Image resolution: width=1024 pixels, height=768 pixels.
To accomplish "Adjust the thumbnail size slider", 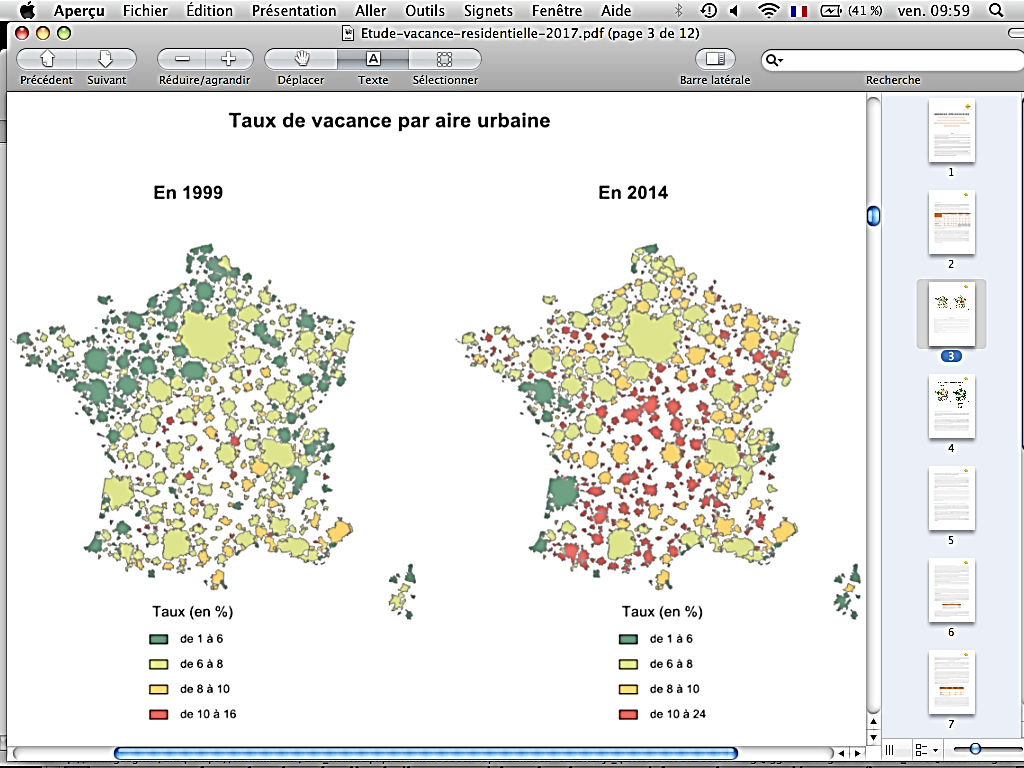I will [x=975, y=749].
